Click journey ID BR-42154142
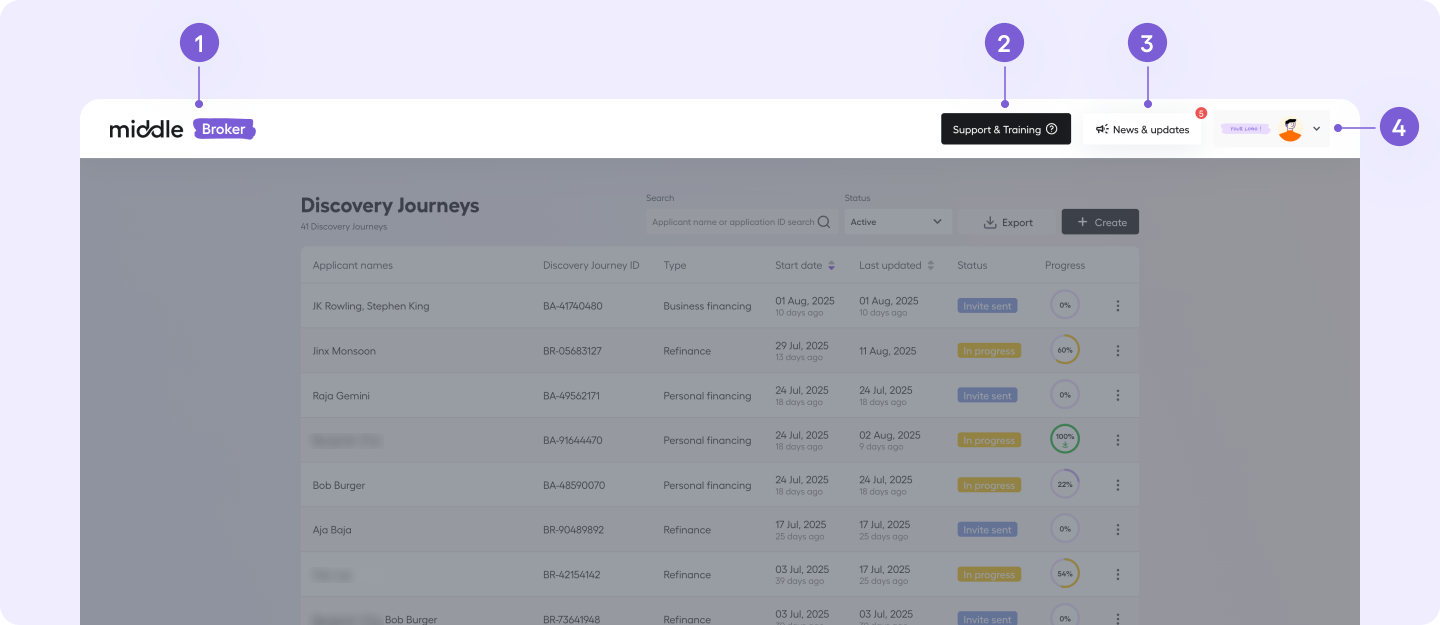Image resolution: width=1440 pixels, height=625 pixels. pos(572,575)
